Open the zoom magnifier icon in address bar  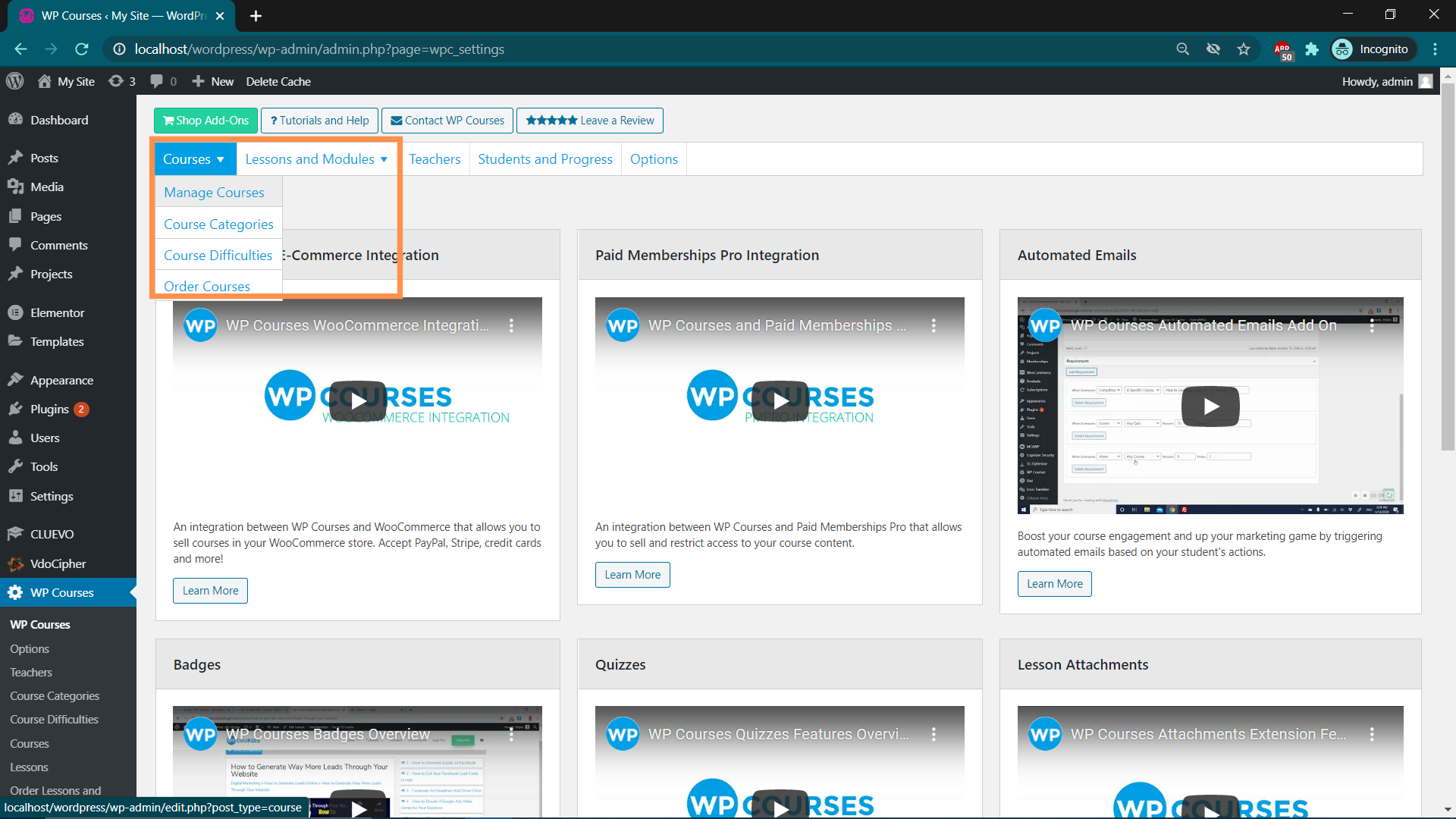[x=1183, y=49]
